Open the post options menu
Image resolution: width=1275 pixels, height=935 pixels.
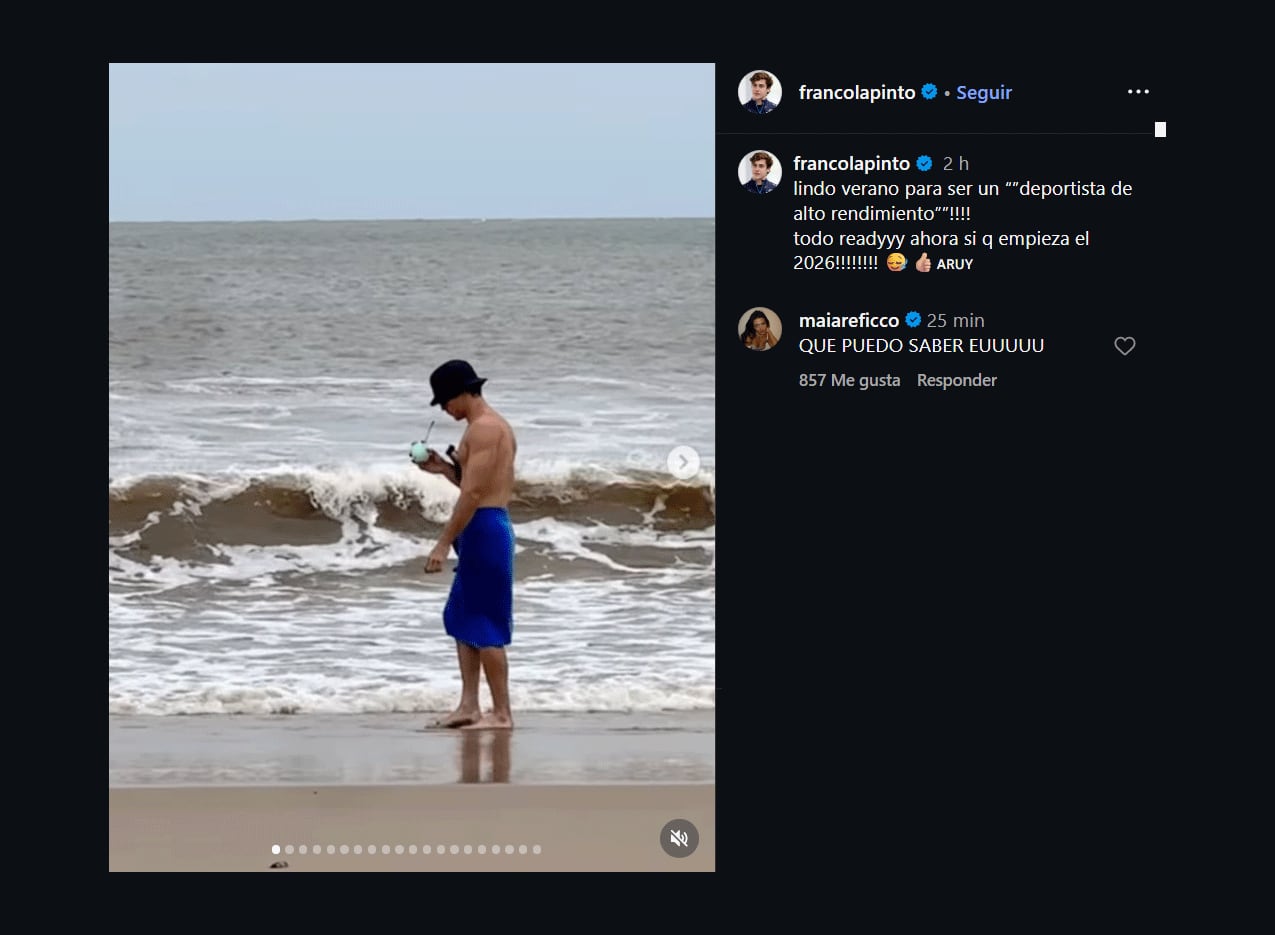coord(1138,91)
